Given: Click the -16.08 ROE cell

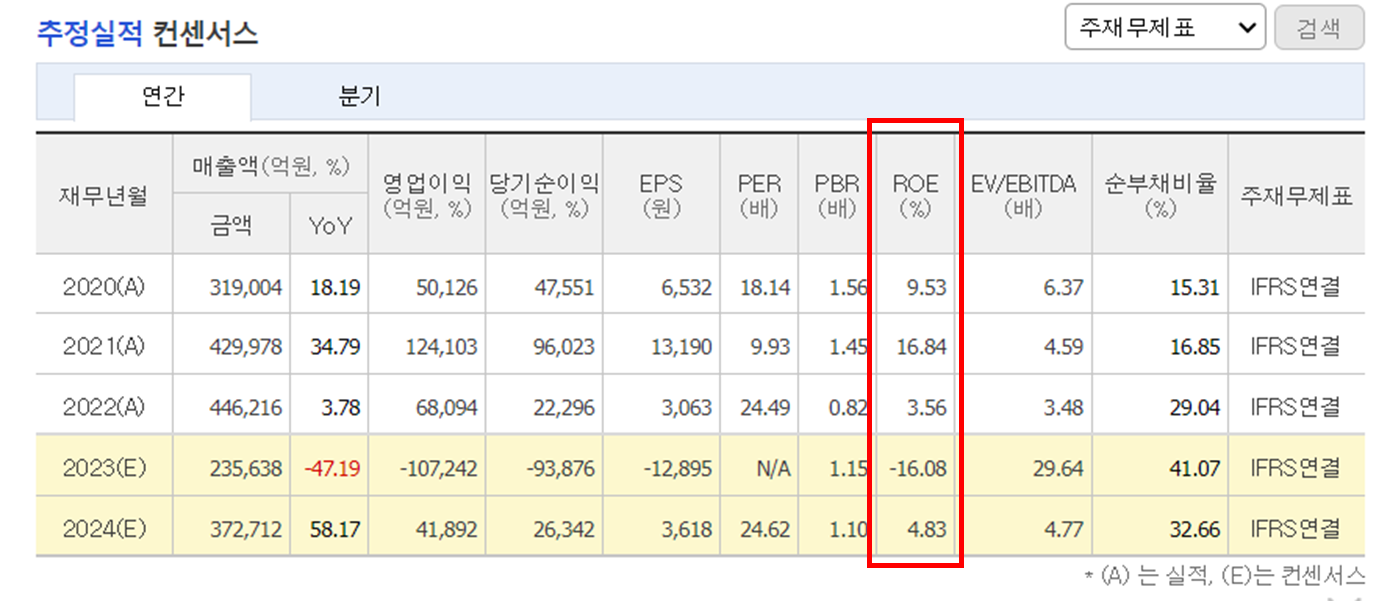Looking at the screenshot, I should (x=918, y=467).
